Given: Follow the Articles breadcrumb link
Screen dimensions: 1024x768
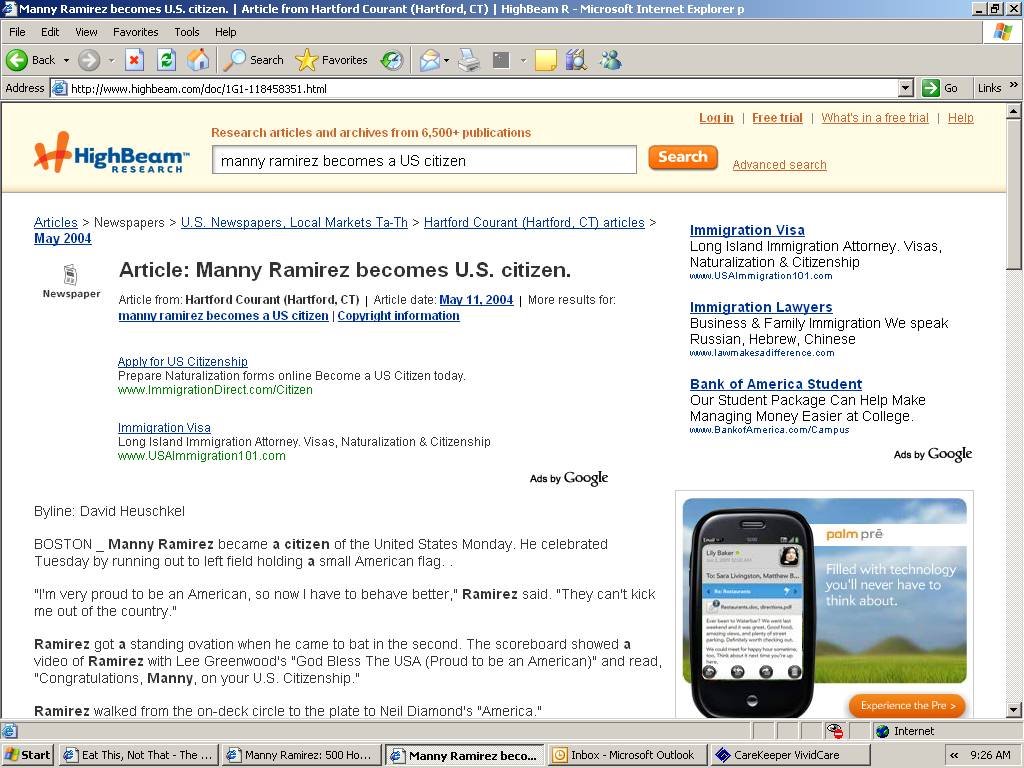Looking at the screenshot, I should (56, 222).
